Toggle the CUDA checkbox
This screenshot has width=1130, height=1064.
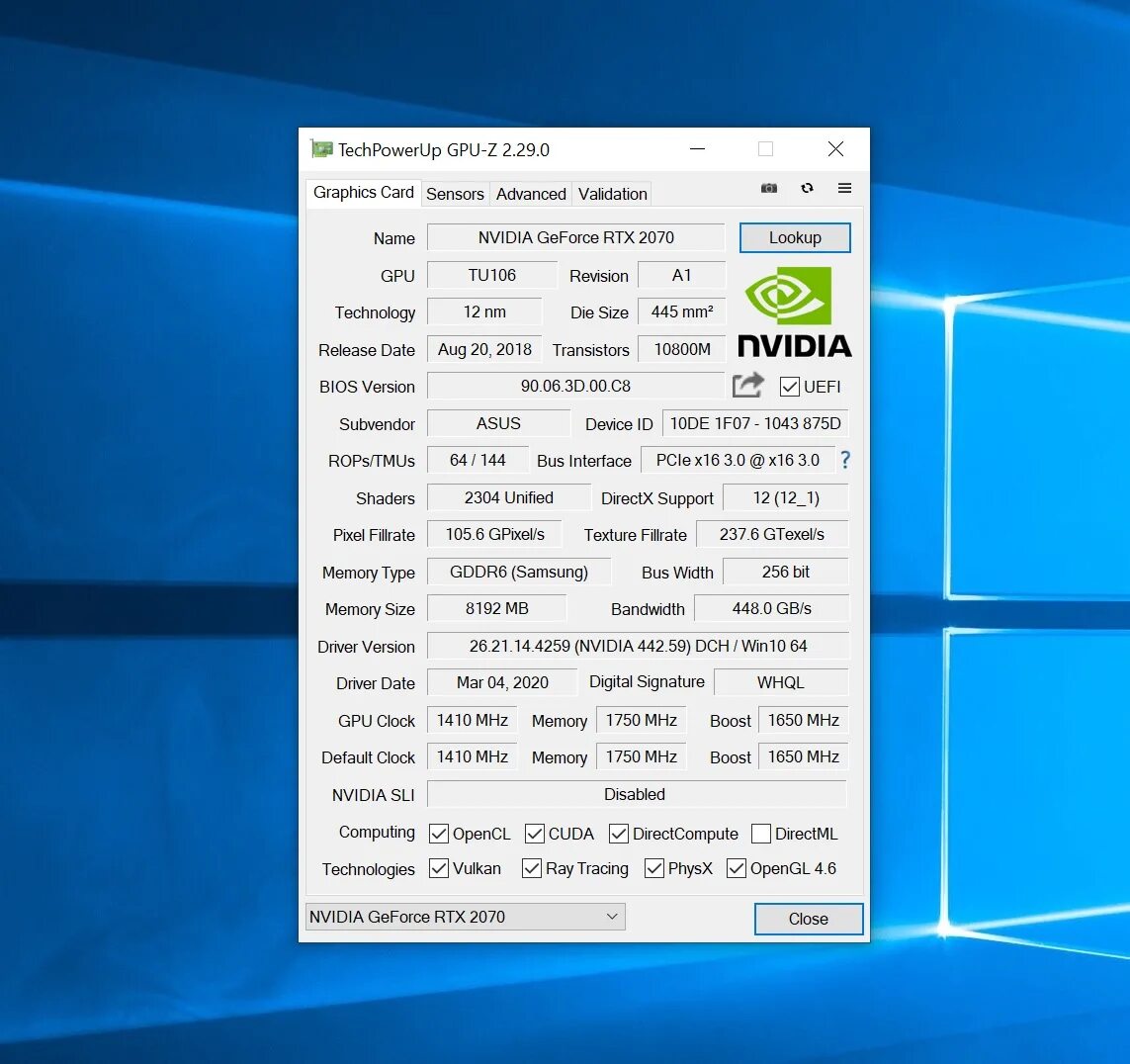click(x=534, y=834)
